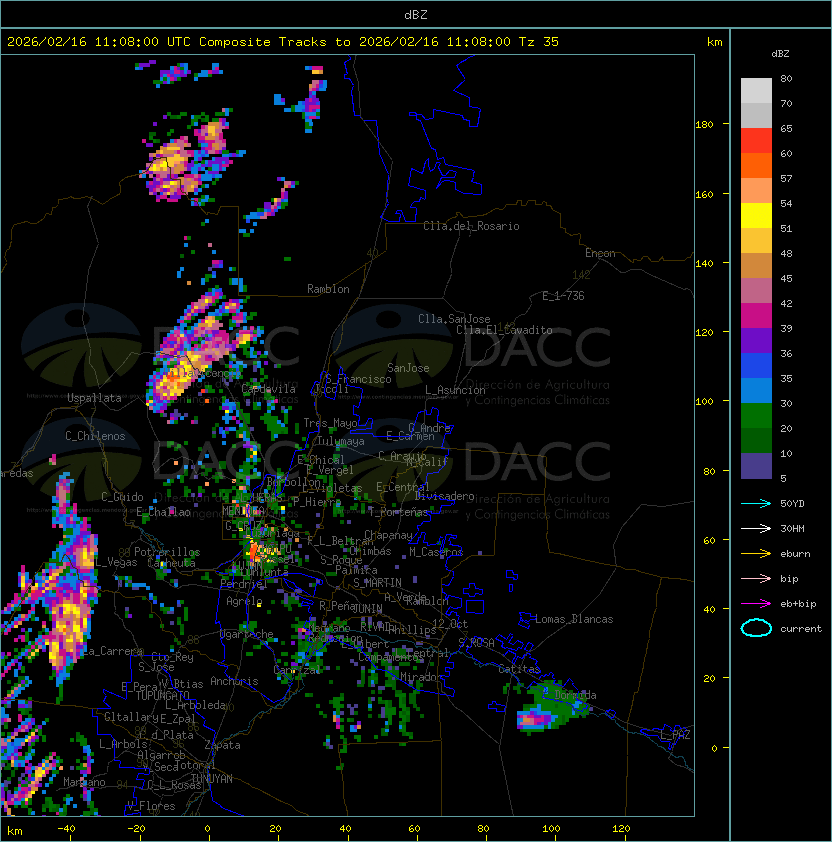Click the 180 km mark on vertical axis
This screenshot has height=842, width=832.
(x=704, y=125)
